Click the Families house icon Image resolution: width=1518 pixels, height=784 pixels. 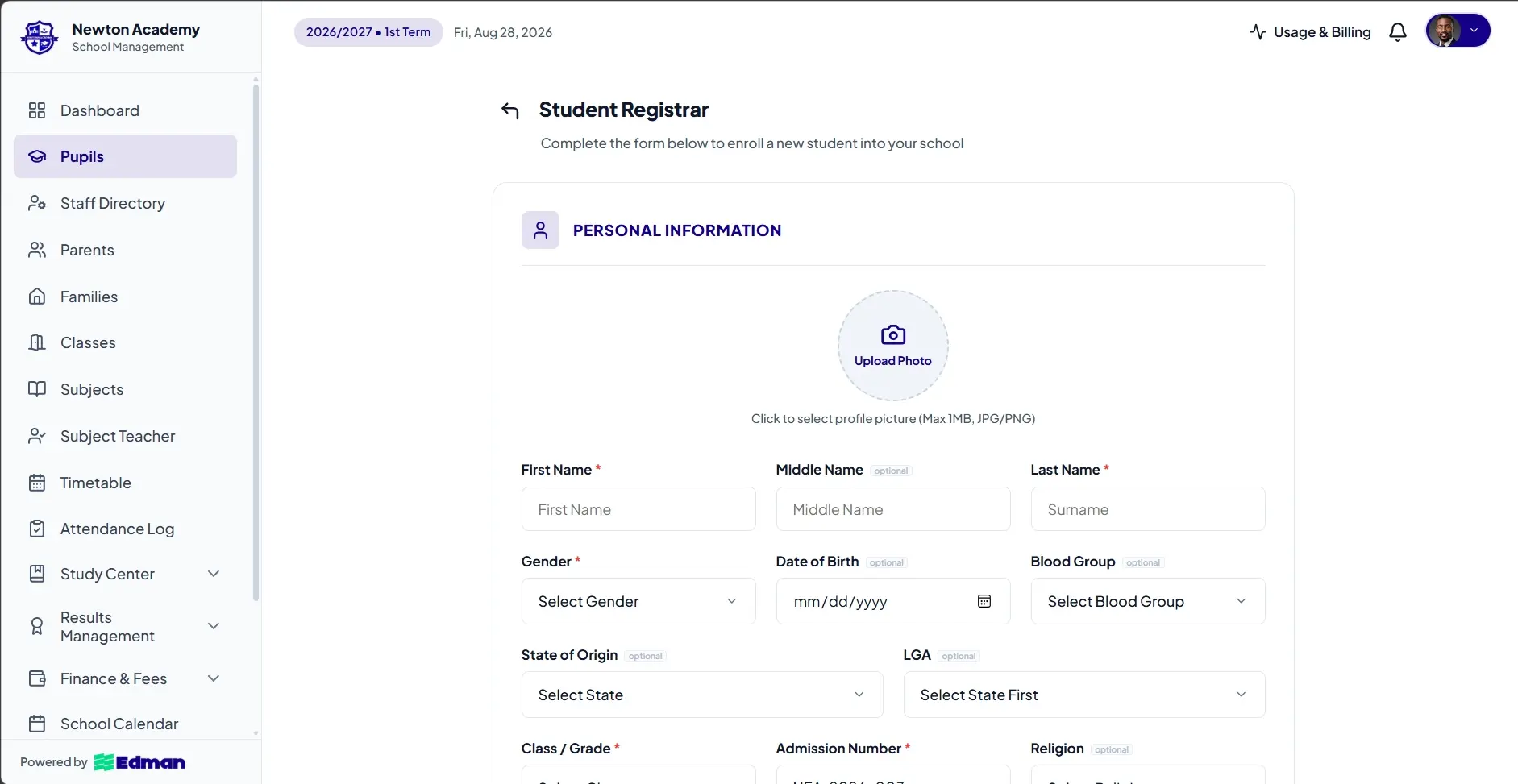point(37,297)
